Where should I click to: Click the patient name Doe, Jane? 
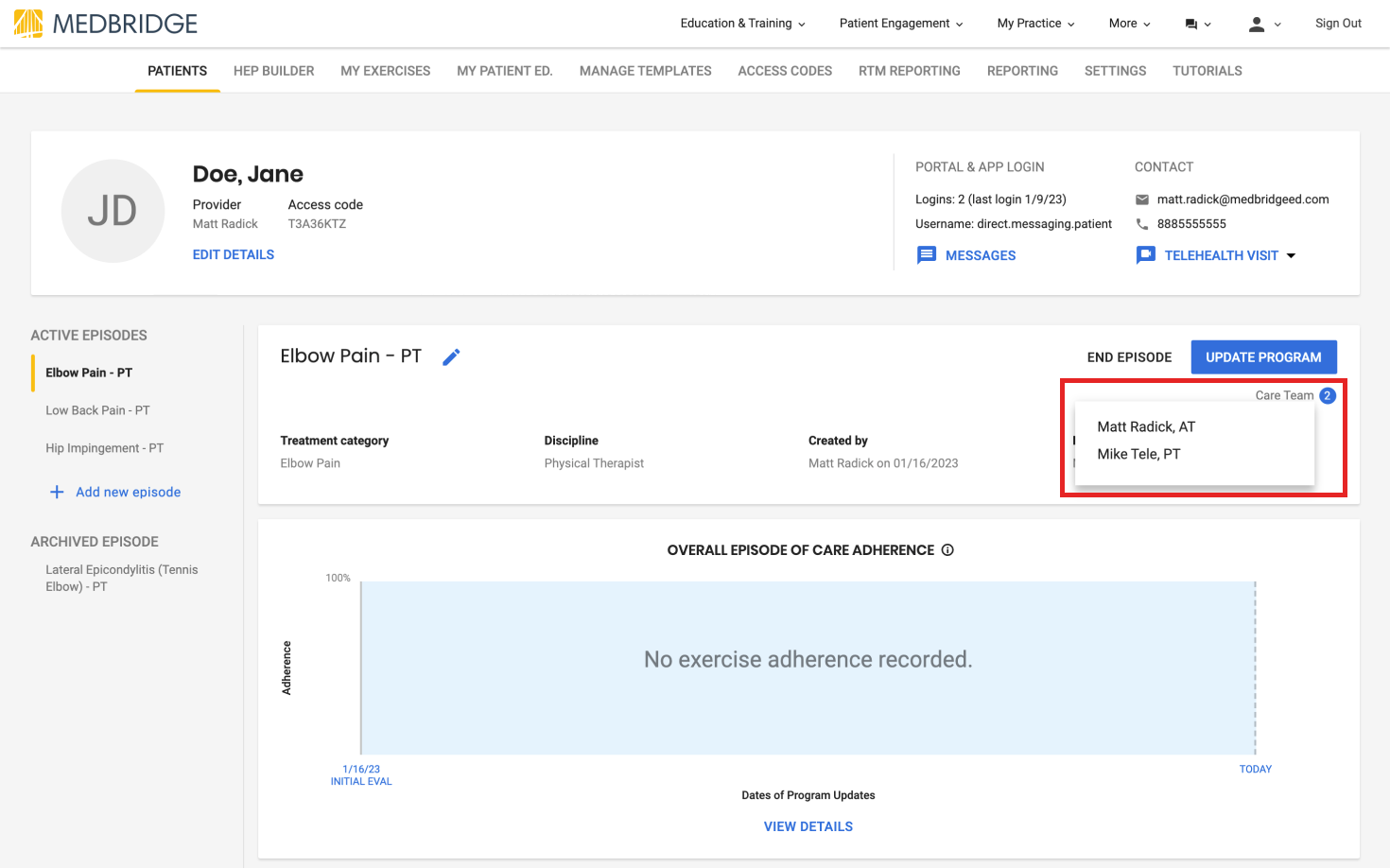click(x=248, y=174)
